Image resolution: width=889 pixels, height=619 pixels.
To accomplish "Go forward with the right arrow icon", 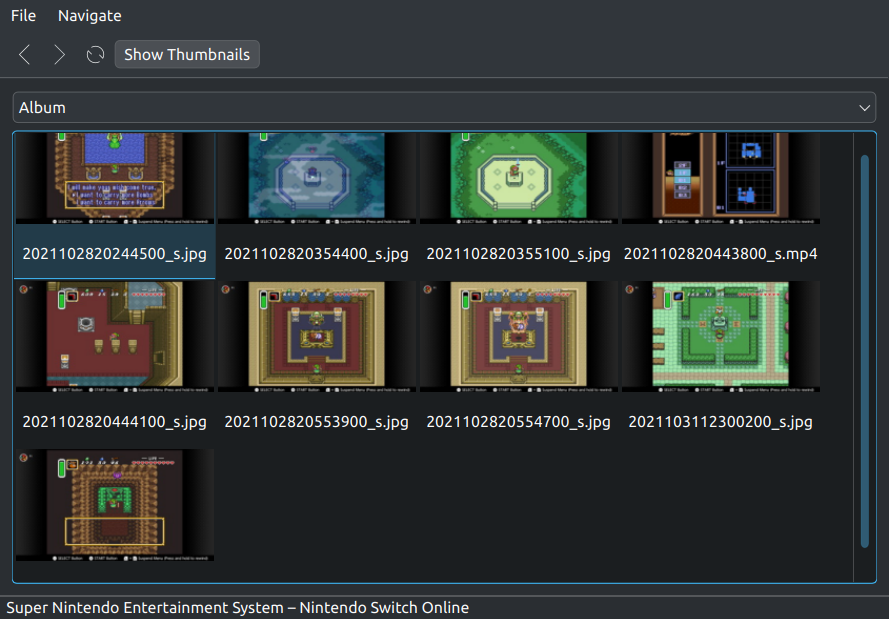I will tap(60, 55).
